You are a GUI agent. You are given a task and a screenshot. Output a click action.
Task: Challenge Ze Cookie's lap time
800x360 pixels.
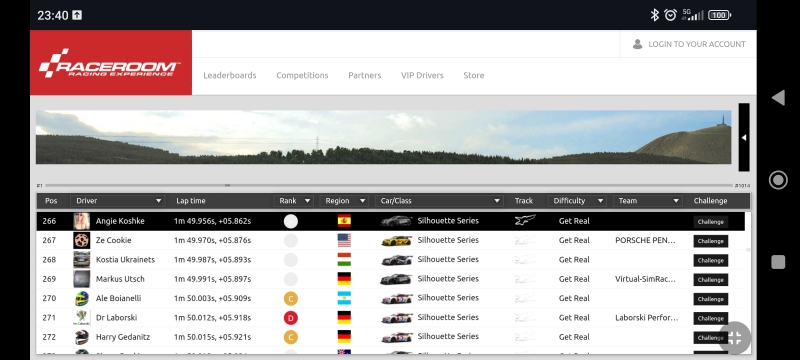pyautogui.click(x=710, y=241)
